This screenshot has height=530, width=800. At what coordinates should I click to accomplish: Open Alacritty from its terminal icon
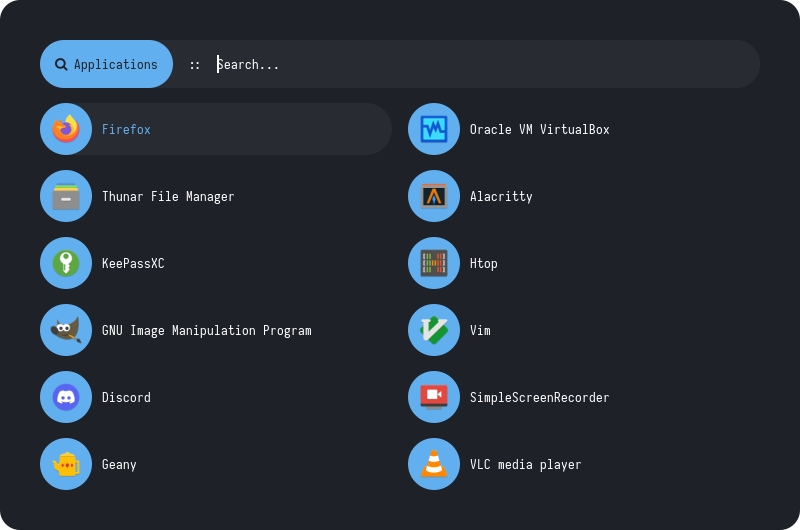tap(434, 196)
